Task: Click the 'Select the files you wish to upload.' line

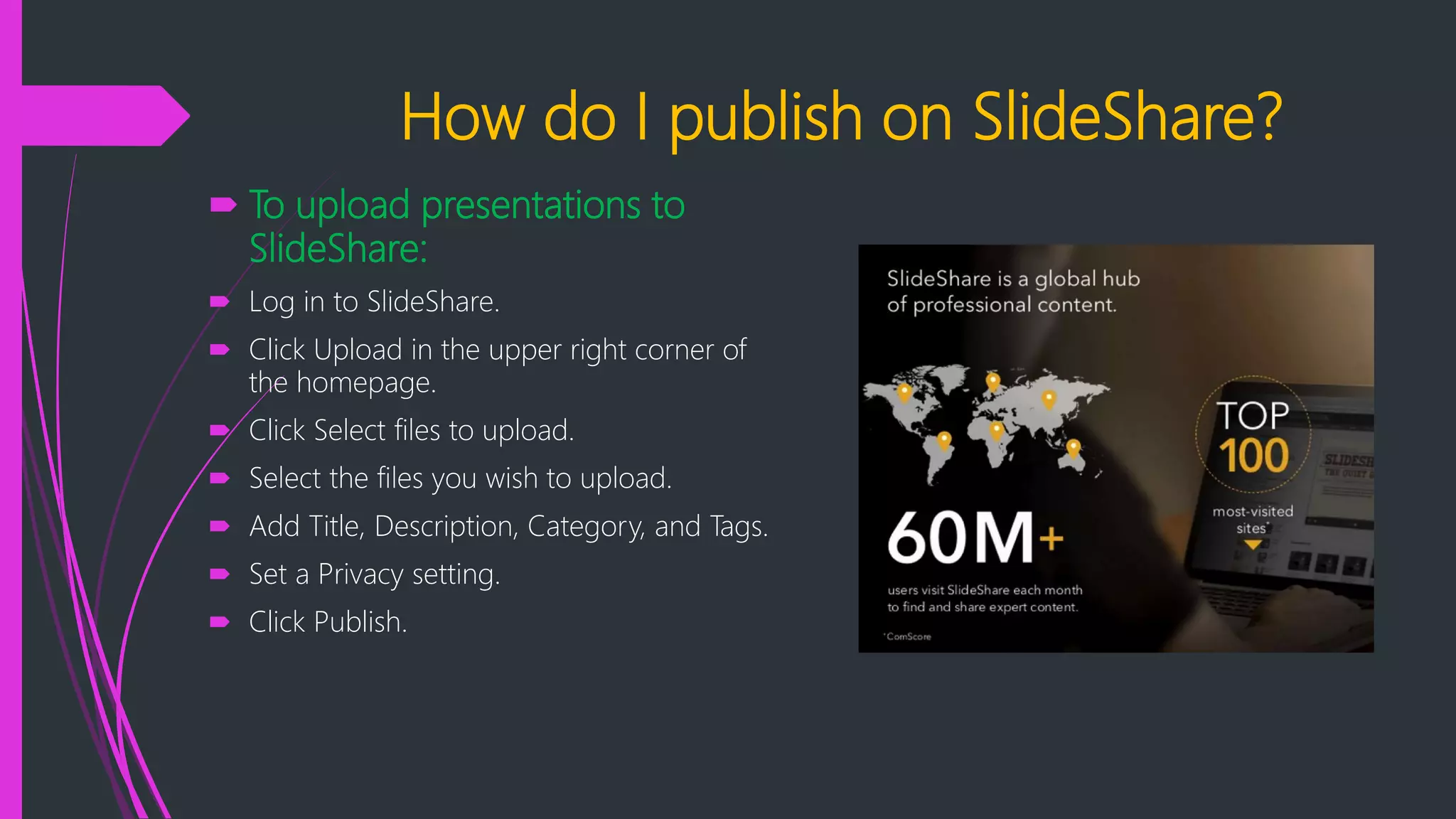Action: click(460, 478)
